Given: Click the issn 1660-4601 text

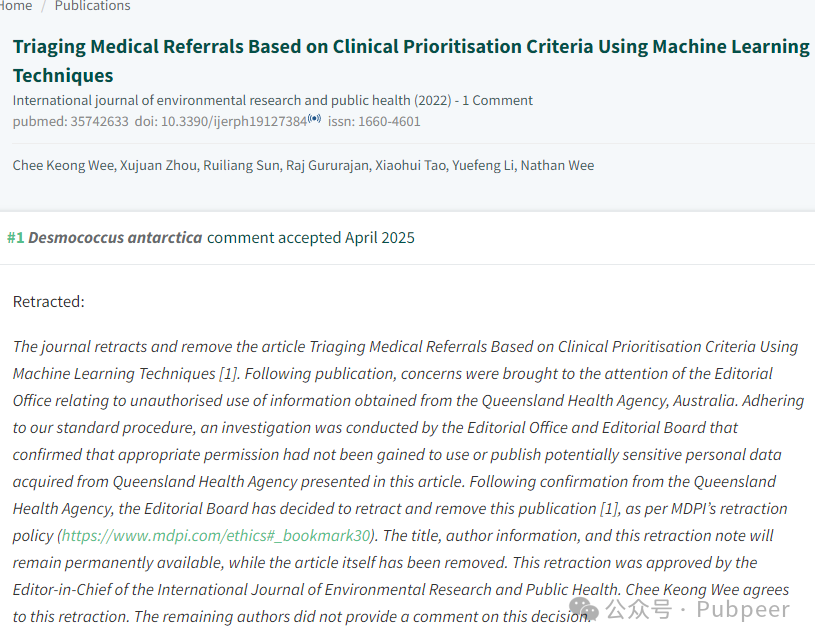Looking at the screenshot, I should point(374,122).
